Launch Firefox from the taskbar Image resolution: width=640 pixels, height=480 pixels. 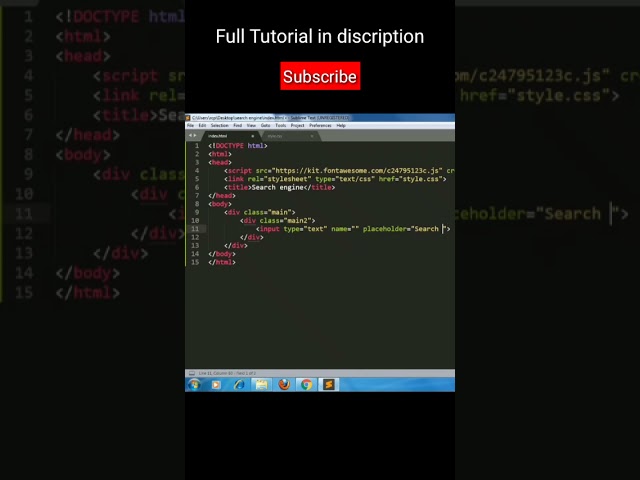pyautogui.click(x=284, y=384)
